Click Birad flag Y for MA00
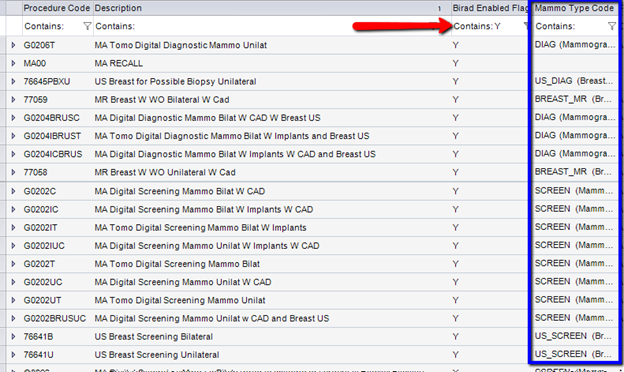This screenshot has width=624, height=372. (x=456, y=63)
